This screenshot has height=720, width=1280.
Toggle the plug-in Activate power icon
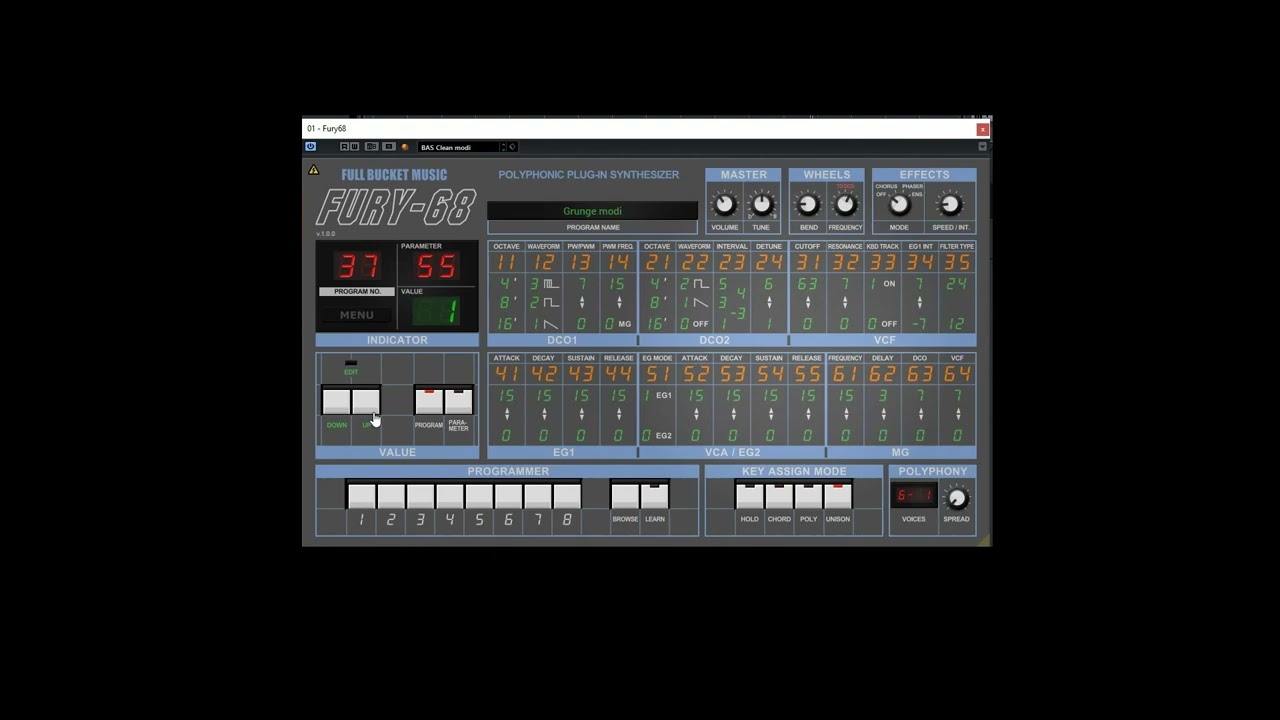[310, 147]
